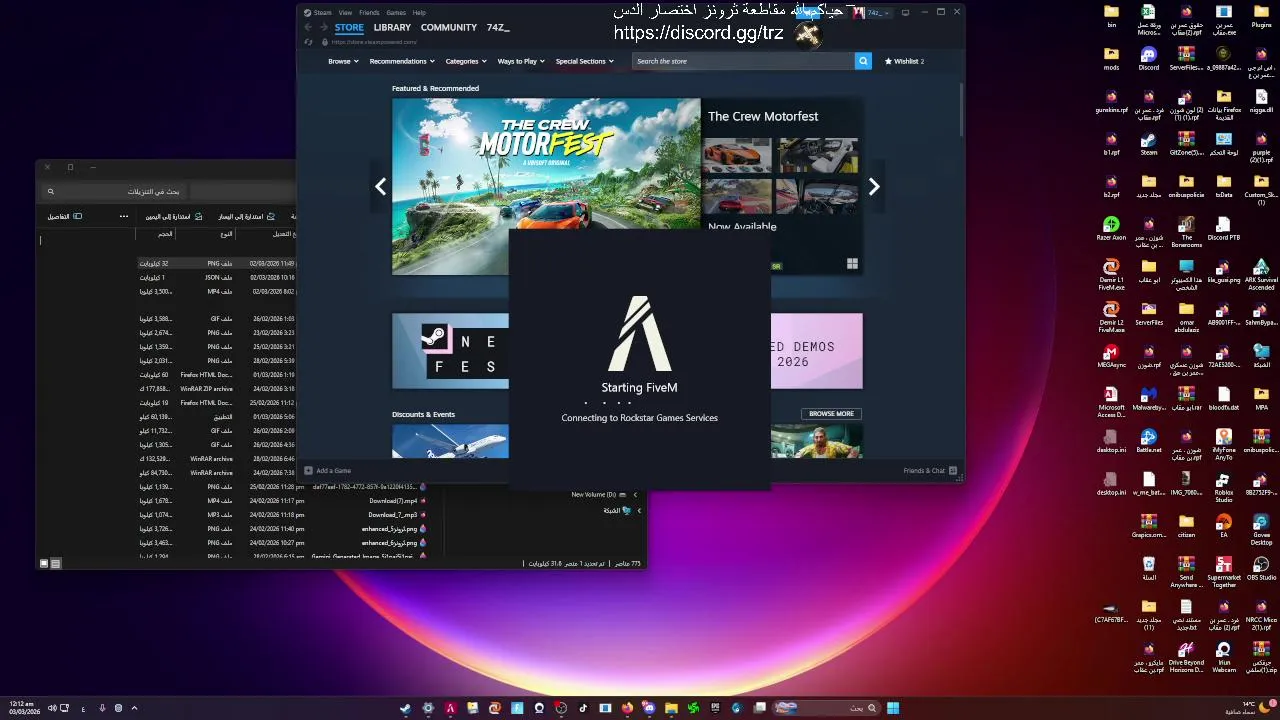Open File Explorer from the taskbar
Image resolution: width=1280 pixels, height=720 pixels.
pos(671,708)
